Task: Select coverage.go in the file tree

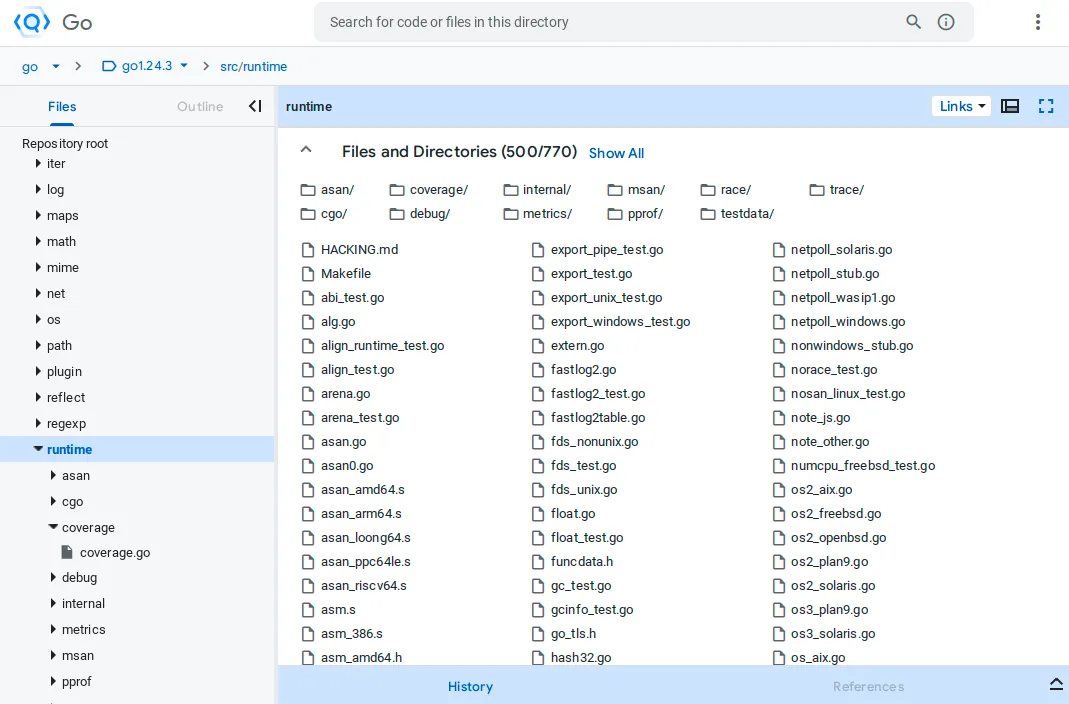Action: click(115, 553)
